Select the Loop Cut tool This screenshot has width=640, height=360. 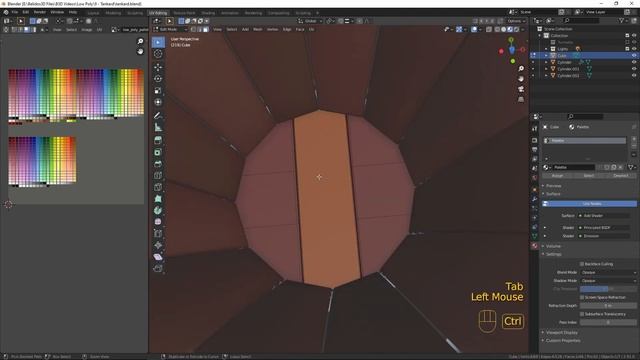158,176
